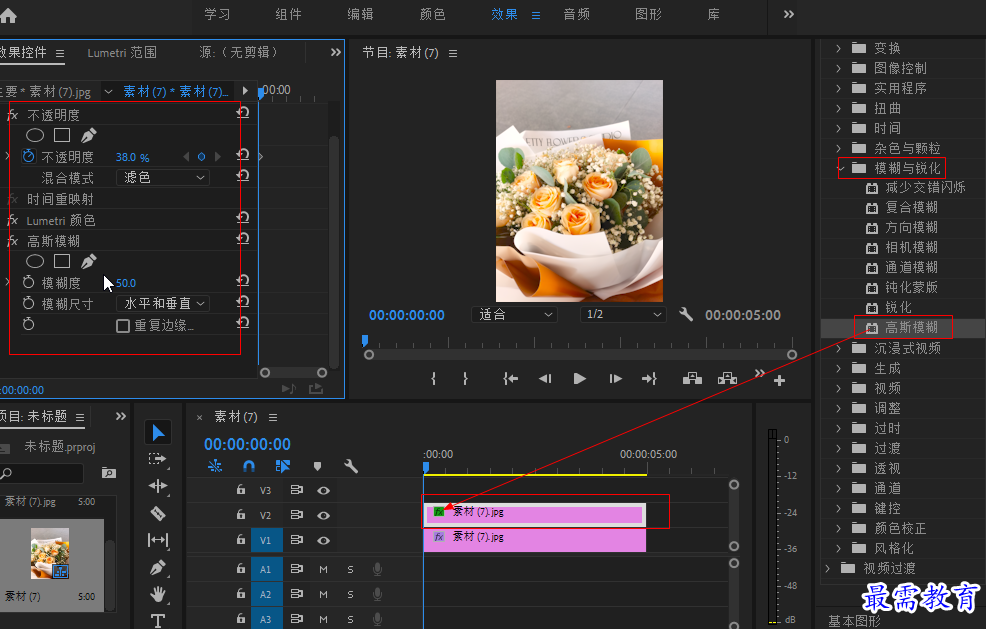The height and width of the screenshot is (629, 986).
Task: Open button editor plus icon
Action: [x=779, y=381]
